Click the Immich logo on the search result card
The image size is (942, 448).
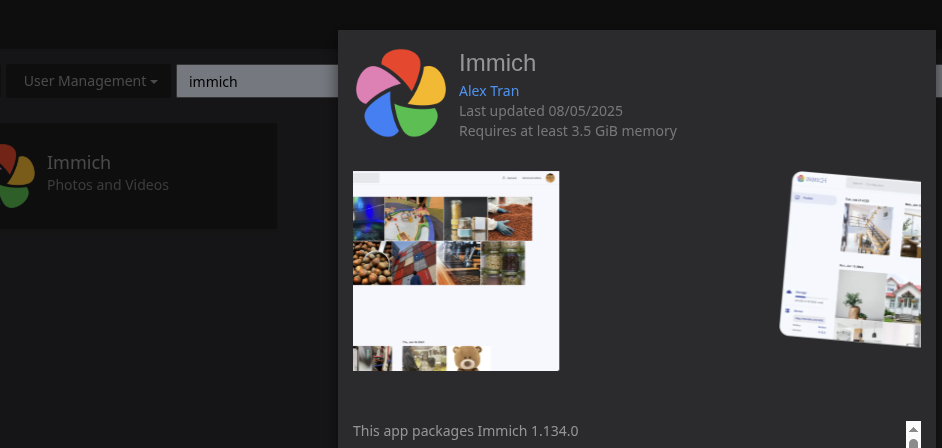coord(14,176)
